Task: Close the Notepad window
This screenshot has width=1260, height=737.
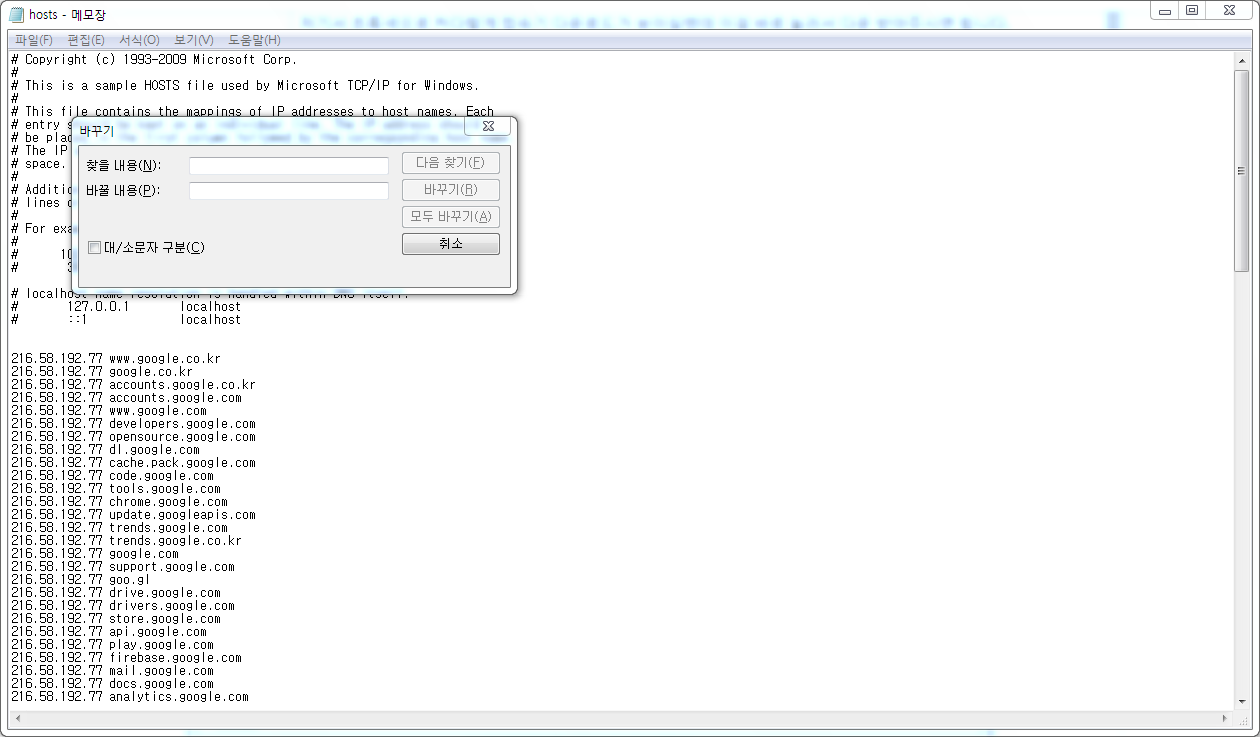Action: (1229, 10)
